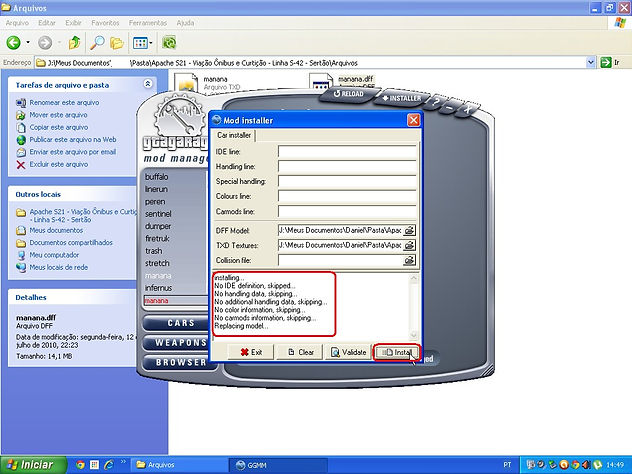Click the Forward arrow in Explorer toolbar
Image resolution: width=632 pixels, height=474 pixels.
(45, 42)
